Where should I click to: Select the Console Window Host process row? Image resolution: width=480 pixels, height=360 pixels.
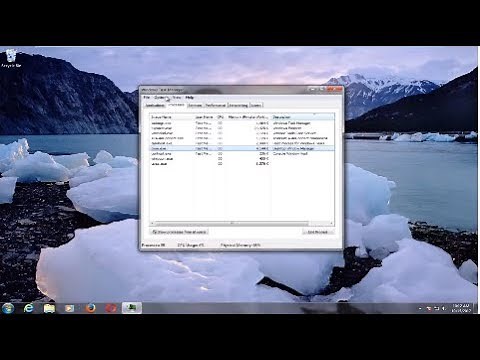click(x=242, y=154)
